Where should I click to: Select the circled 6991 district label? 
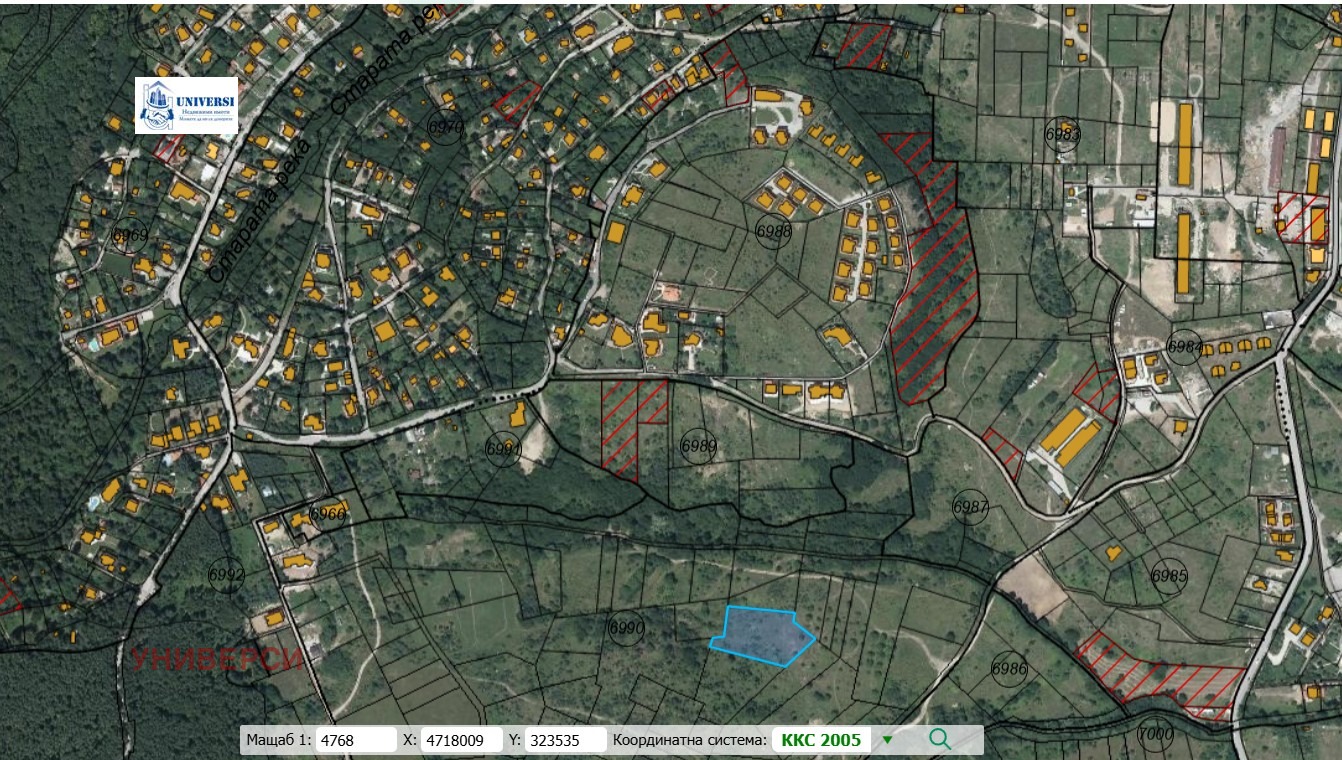(503, 450)
